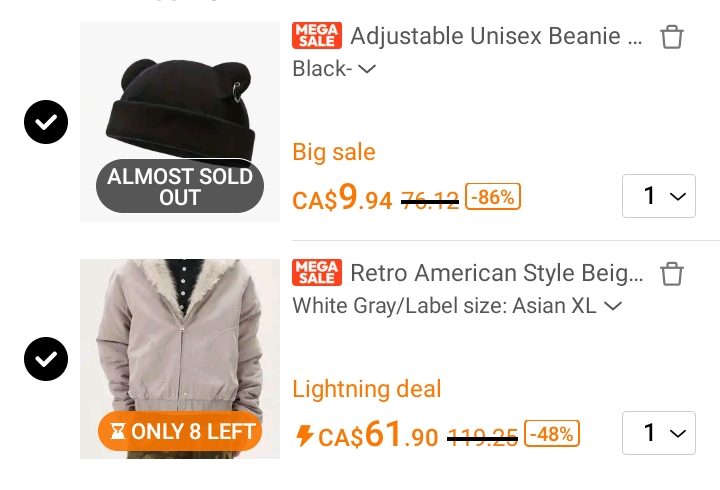This screenshot has height=490, width=720.
Task: Remove the Retro American Style jacket
Action: (672, 274)
